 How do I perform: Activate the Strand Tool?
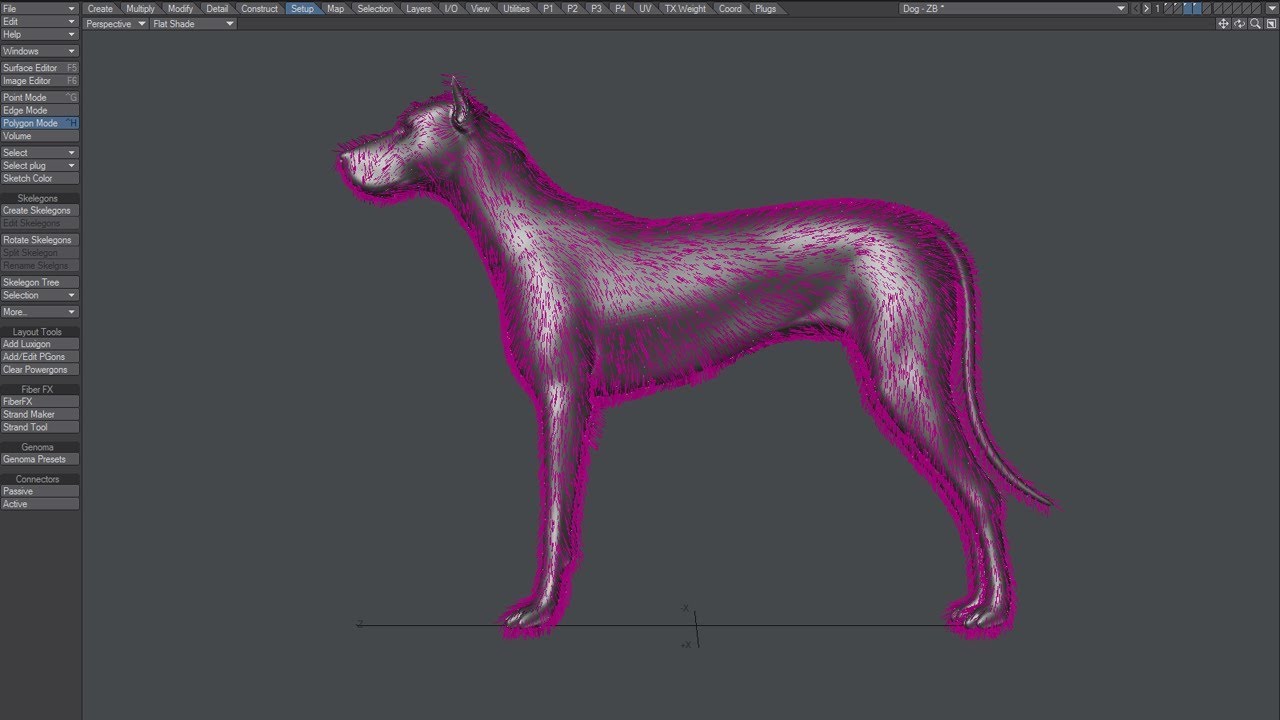coord(40,427)
